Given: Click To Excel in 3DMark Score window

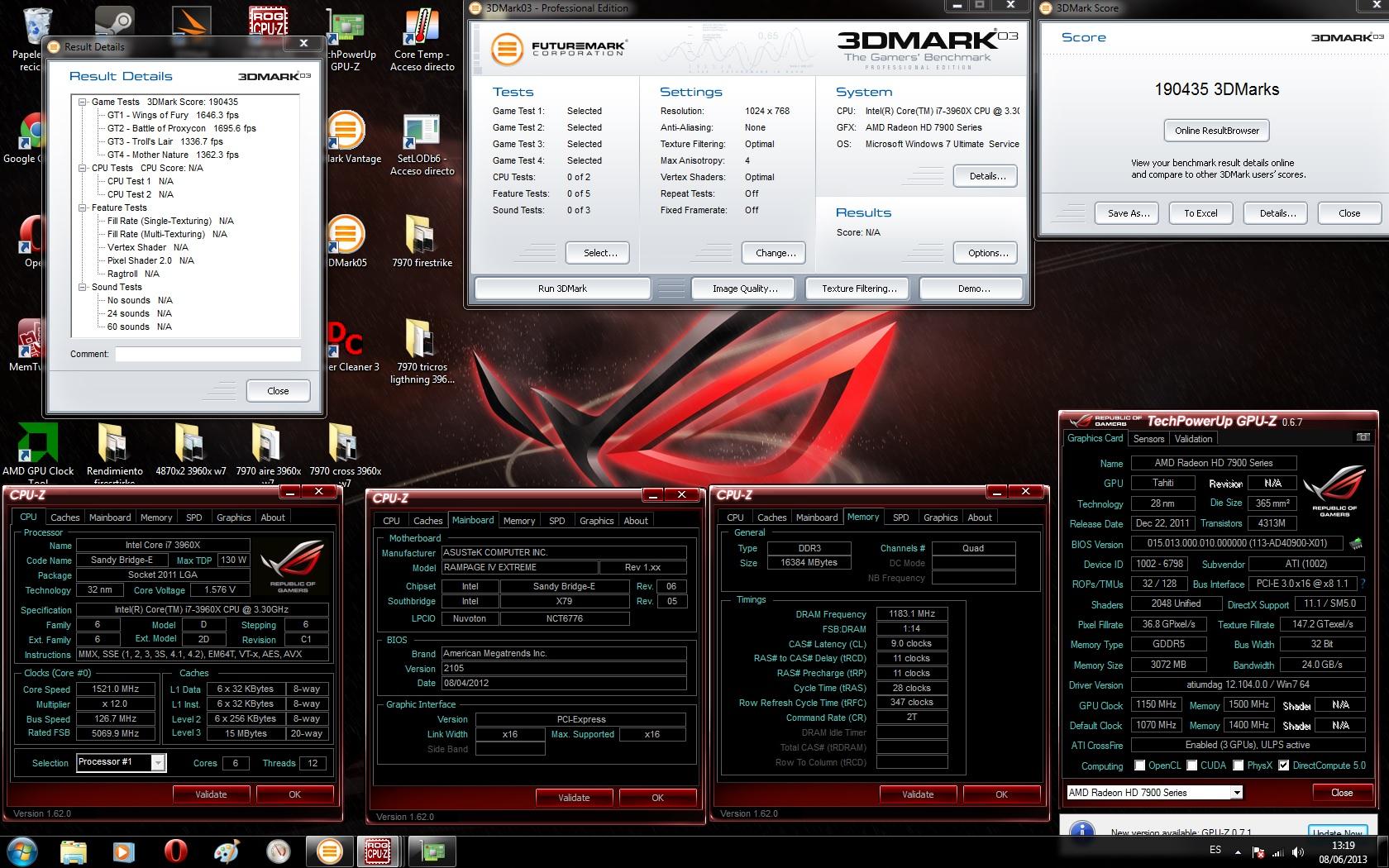Looking at the screenshot, I should [1200, 213].
